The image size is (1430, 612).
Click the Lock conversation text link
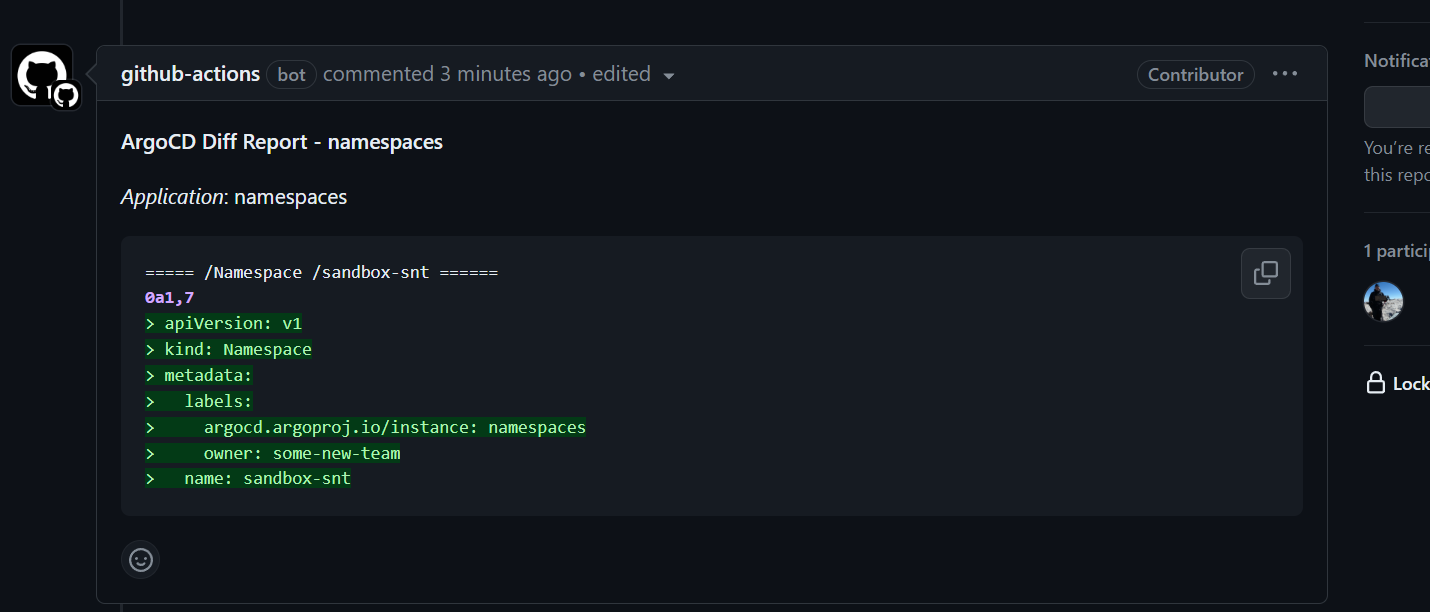pos(1411,384)
